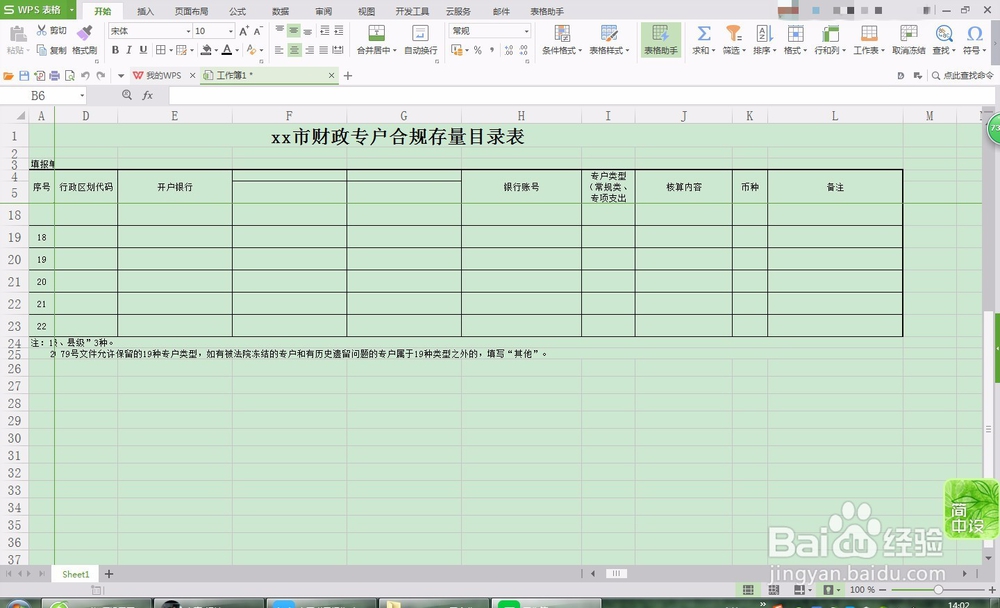This screenshot has height=608, width=1000.
Task: Click the Copy (复制) icon
Action: tap(42, 50)
